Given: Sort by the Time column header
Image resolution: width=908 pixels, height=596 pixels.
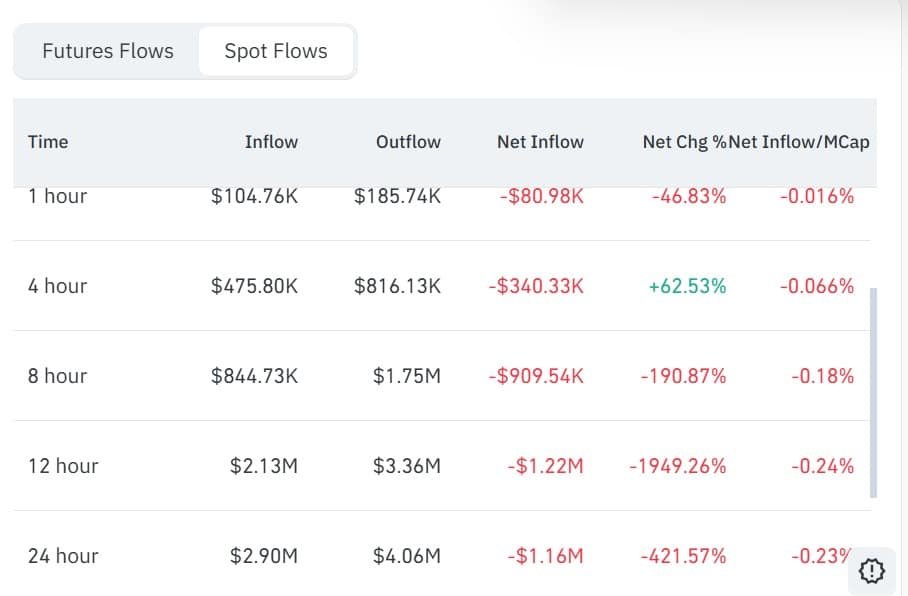Looking at the screenshot, I should point(48,142).
